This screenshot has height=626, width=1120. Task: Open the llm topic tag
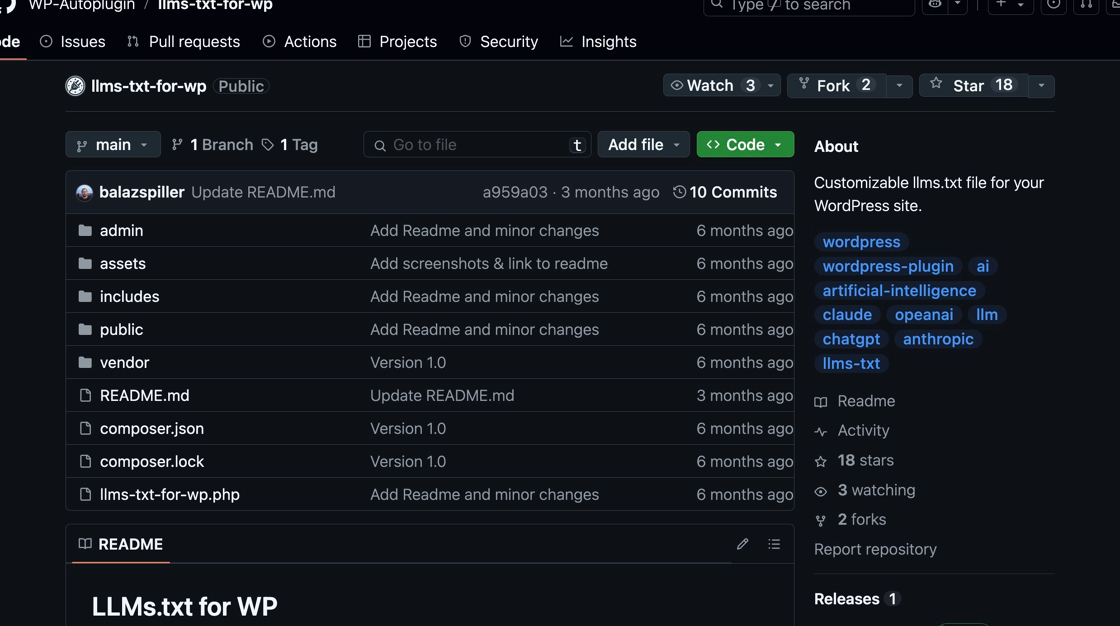tap(987, 314)
